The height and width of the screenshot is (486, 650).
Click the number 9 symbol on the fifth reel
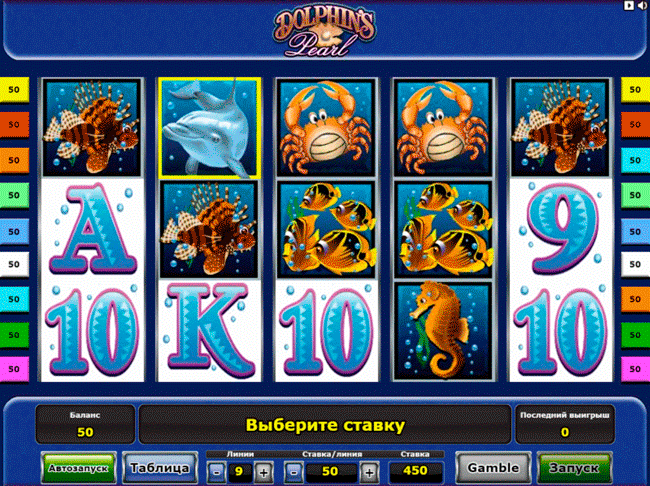click(x=561, y=229)
